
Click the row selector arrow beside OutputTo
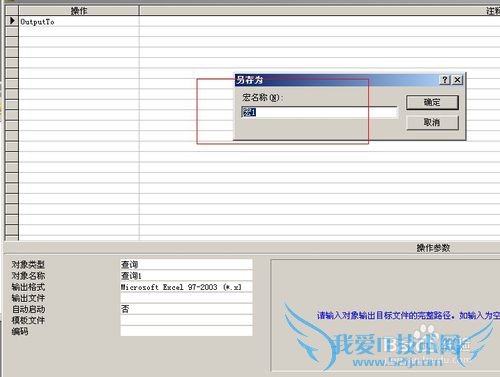pos(12,21)
